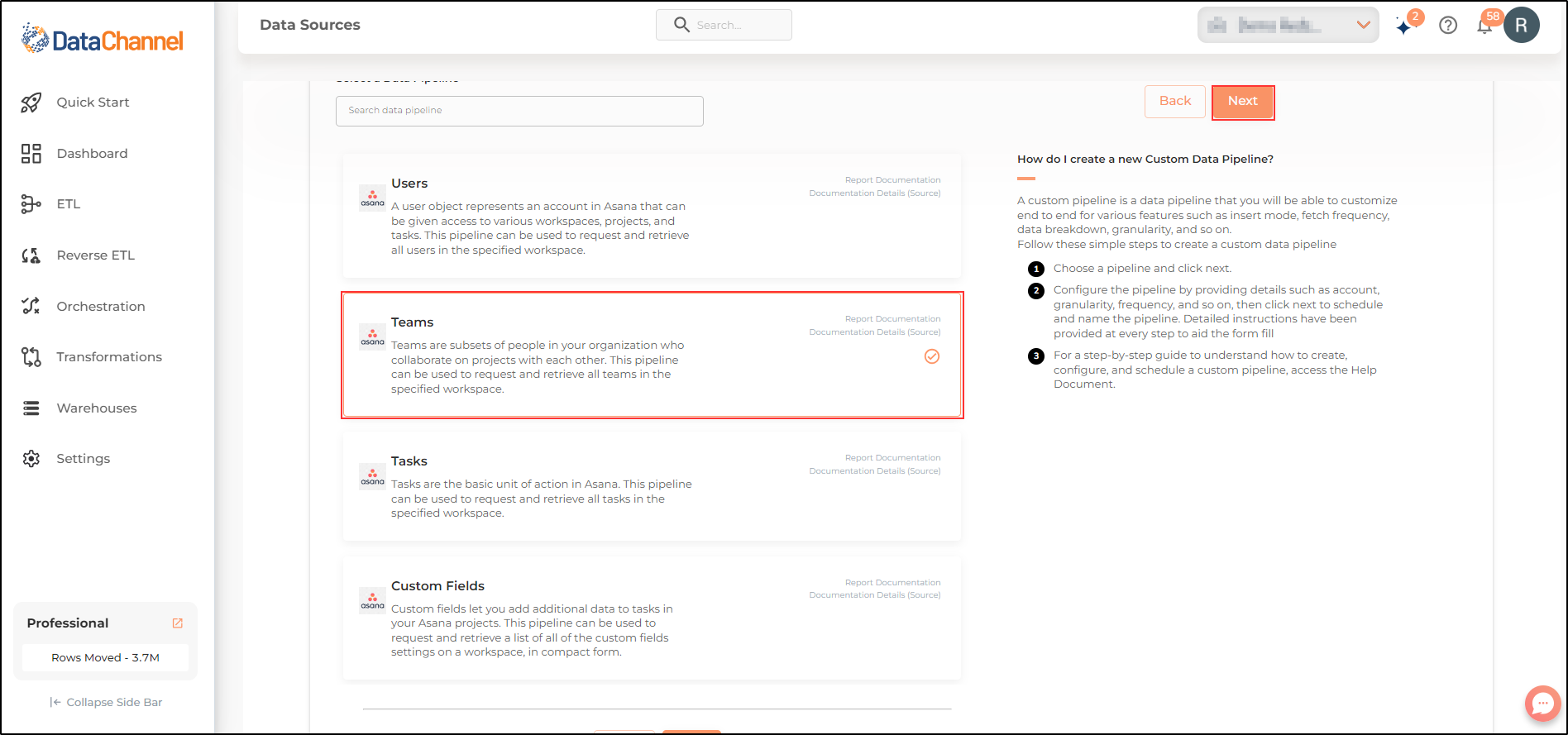This screenshot has width=1568, height=735.
Task: Select the Teams pipeline card title
Action: [x=412, y=322]
